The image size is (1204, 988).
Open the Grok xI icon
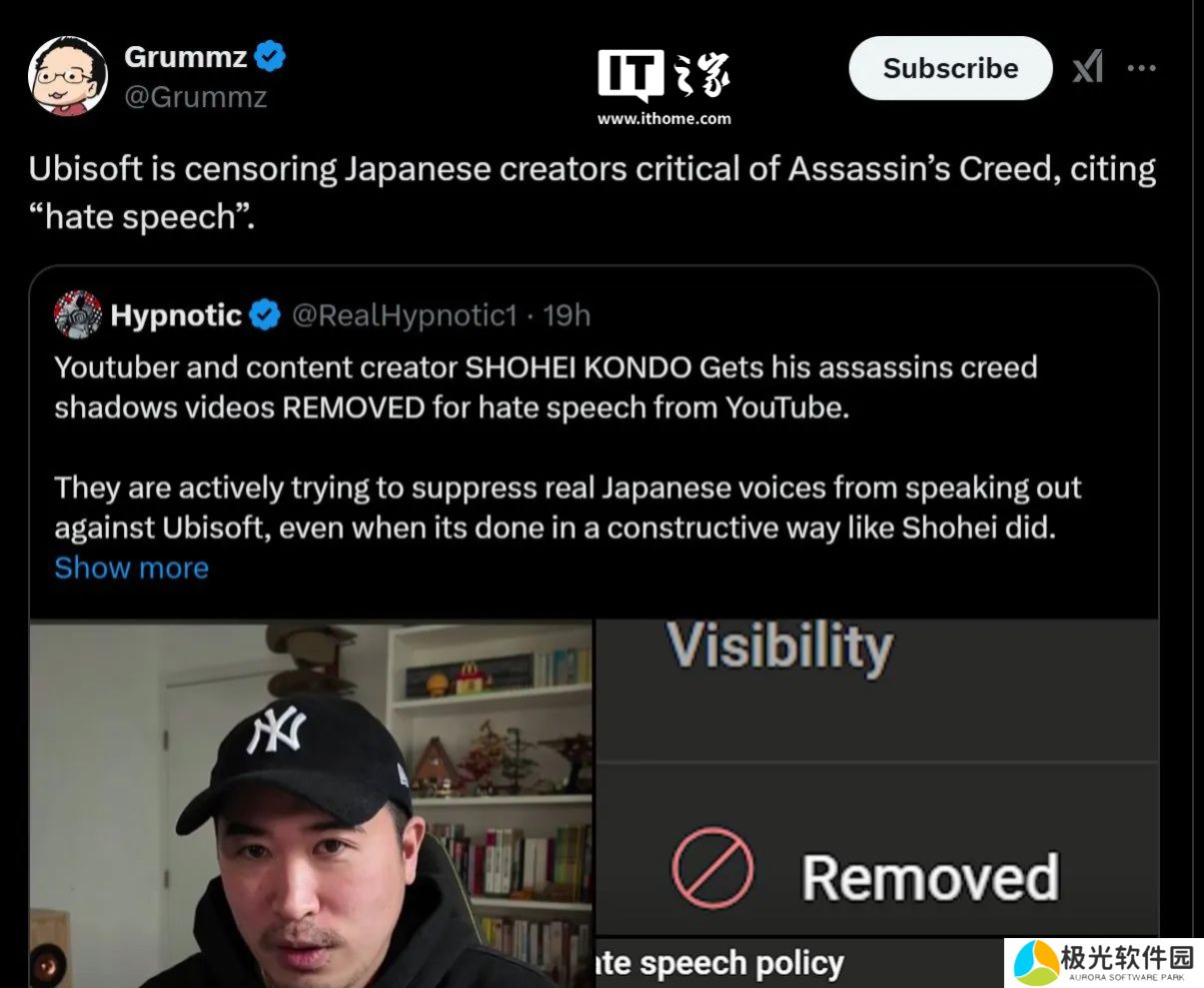point(1088,68)
